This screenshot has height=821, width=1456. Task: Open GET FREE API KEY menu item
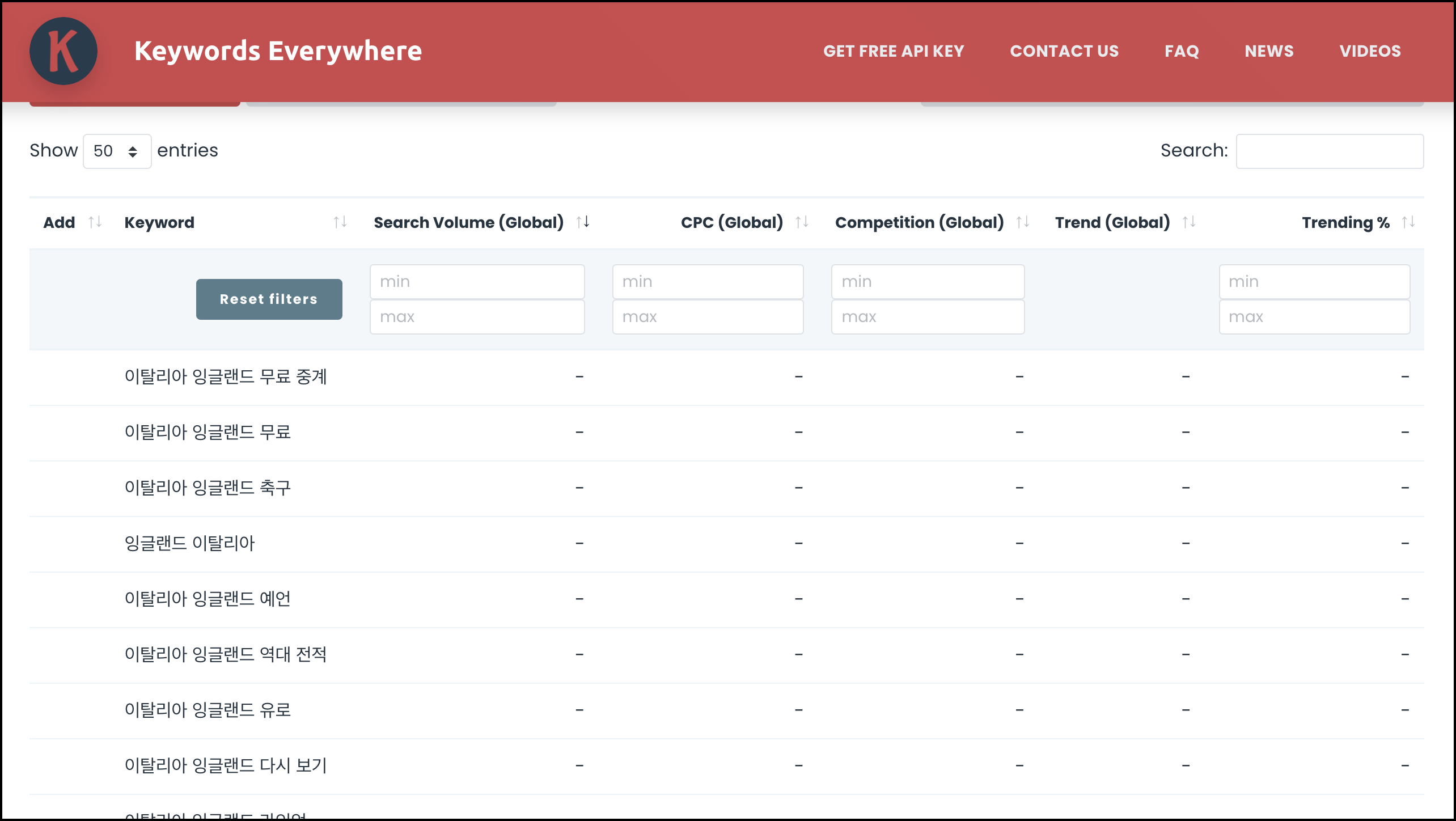point(894,51)
